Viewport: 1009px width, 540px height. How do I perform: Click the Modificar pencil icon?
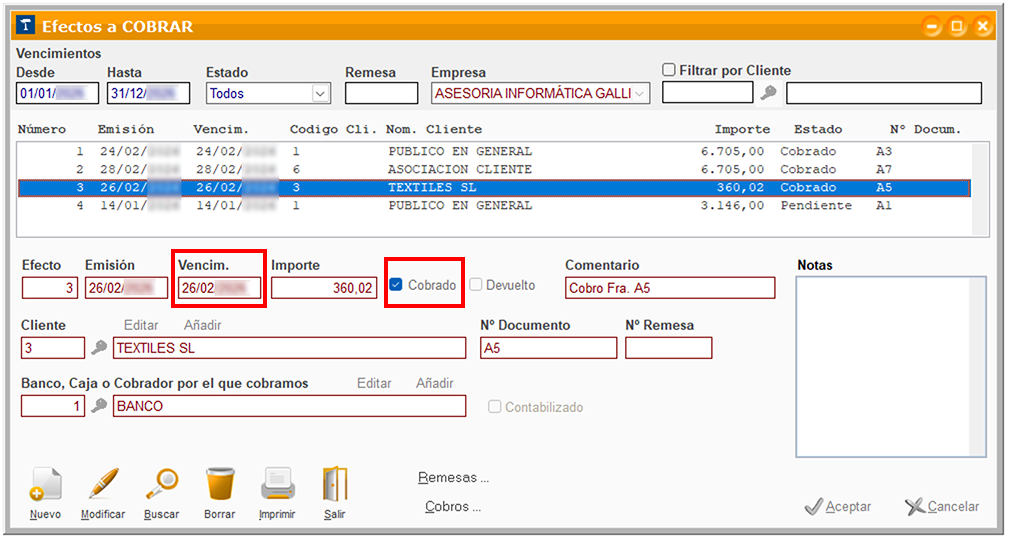[x=103, y=485]
